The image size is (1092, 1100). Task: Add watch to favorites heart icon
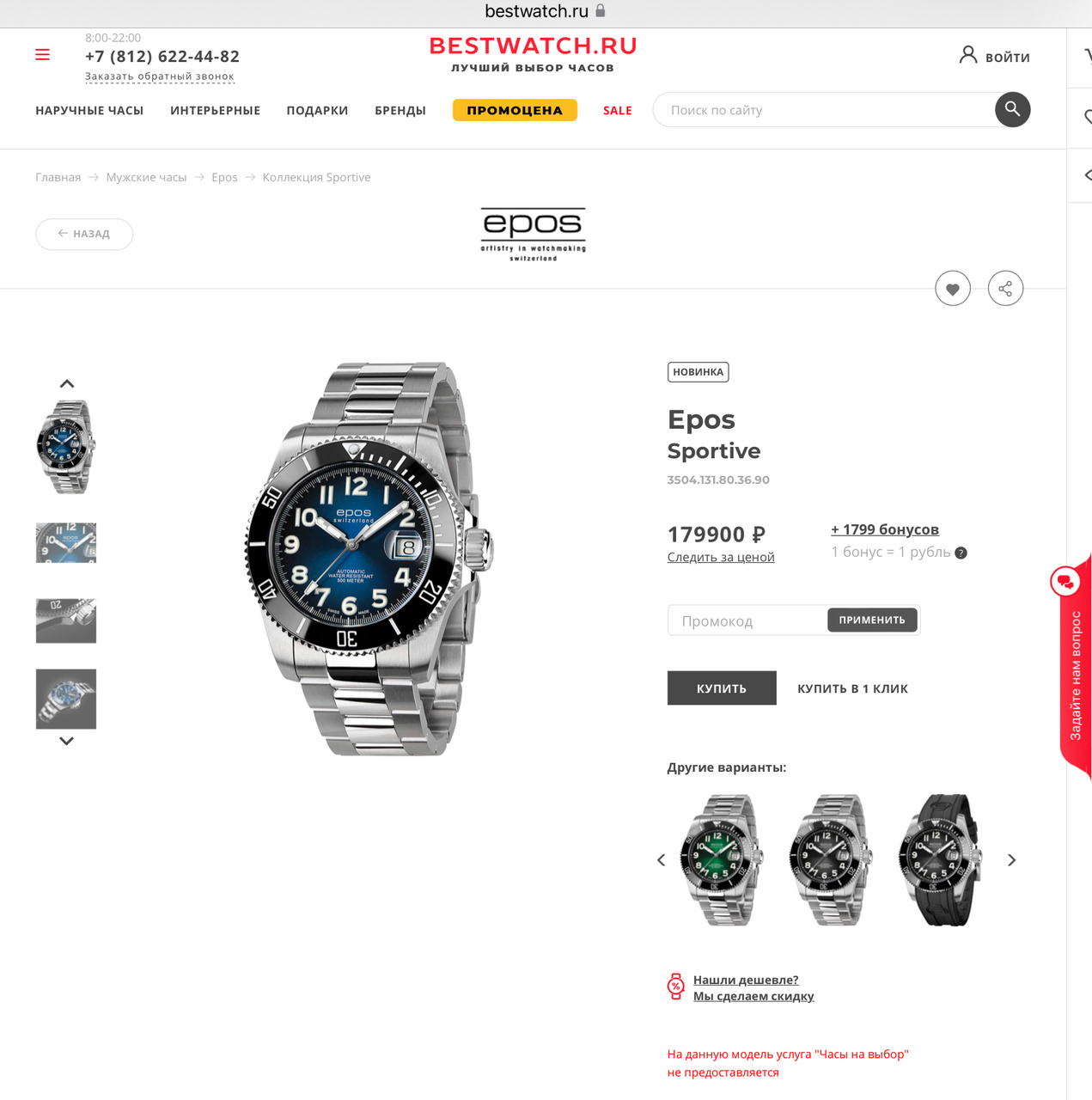(953, 289)
